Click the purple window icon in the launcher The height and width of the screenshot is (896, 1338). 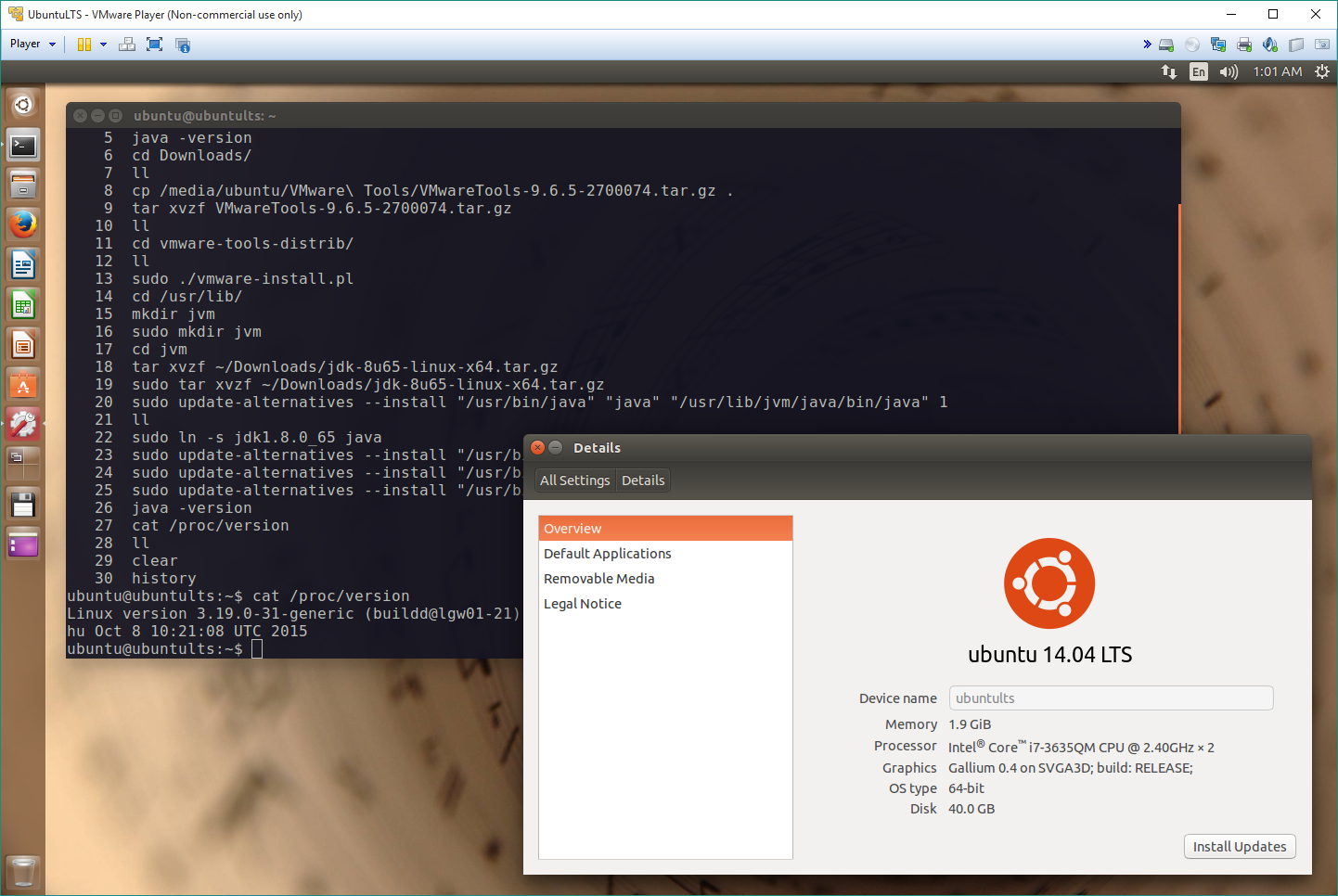23,544
